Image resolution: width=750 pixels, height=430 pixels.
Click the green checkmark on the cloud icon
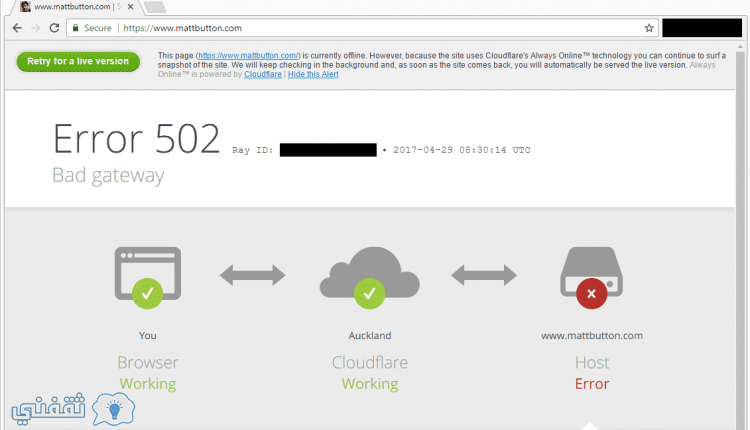[x=369, y=293]
